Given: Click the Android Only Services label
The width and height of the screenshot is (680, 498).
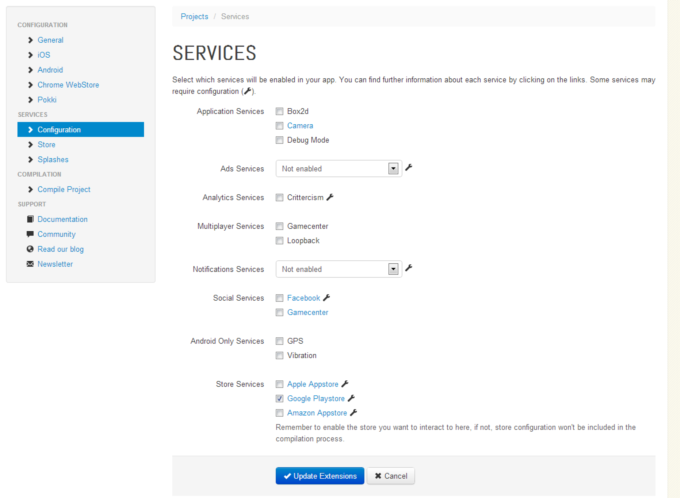Looking at the screenshot, I should [227, 341].
